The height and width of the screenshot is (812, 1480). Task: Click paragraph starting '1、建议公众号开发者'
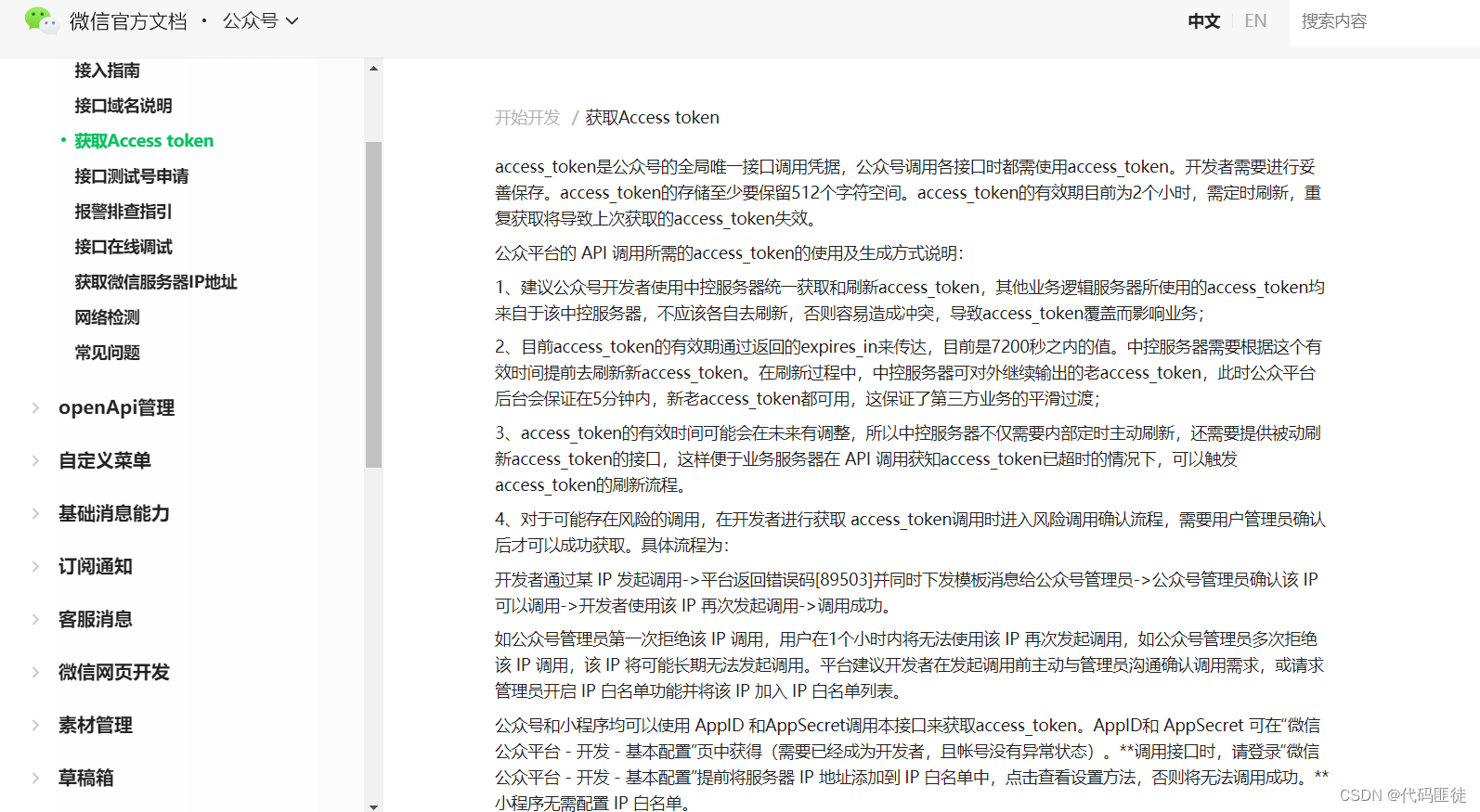click(910, 301)
